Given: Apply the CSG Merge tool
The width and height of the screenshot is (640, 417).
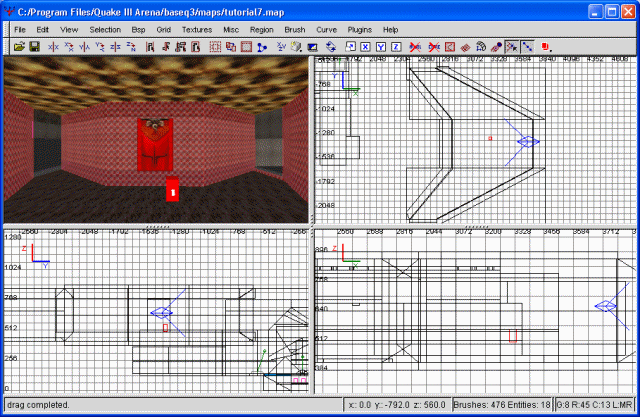Looking at the screenshot, I should pos(246,47).
